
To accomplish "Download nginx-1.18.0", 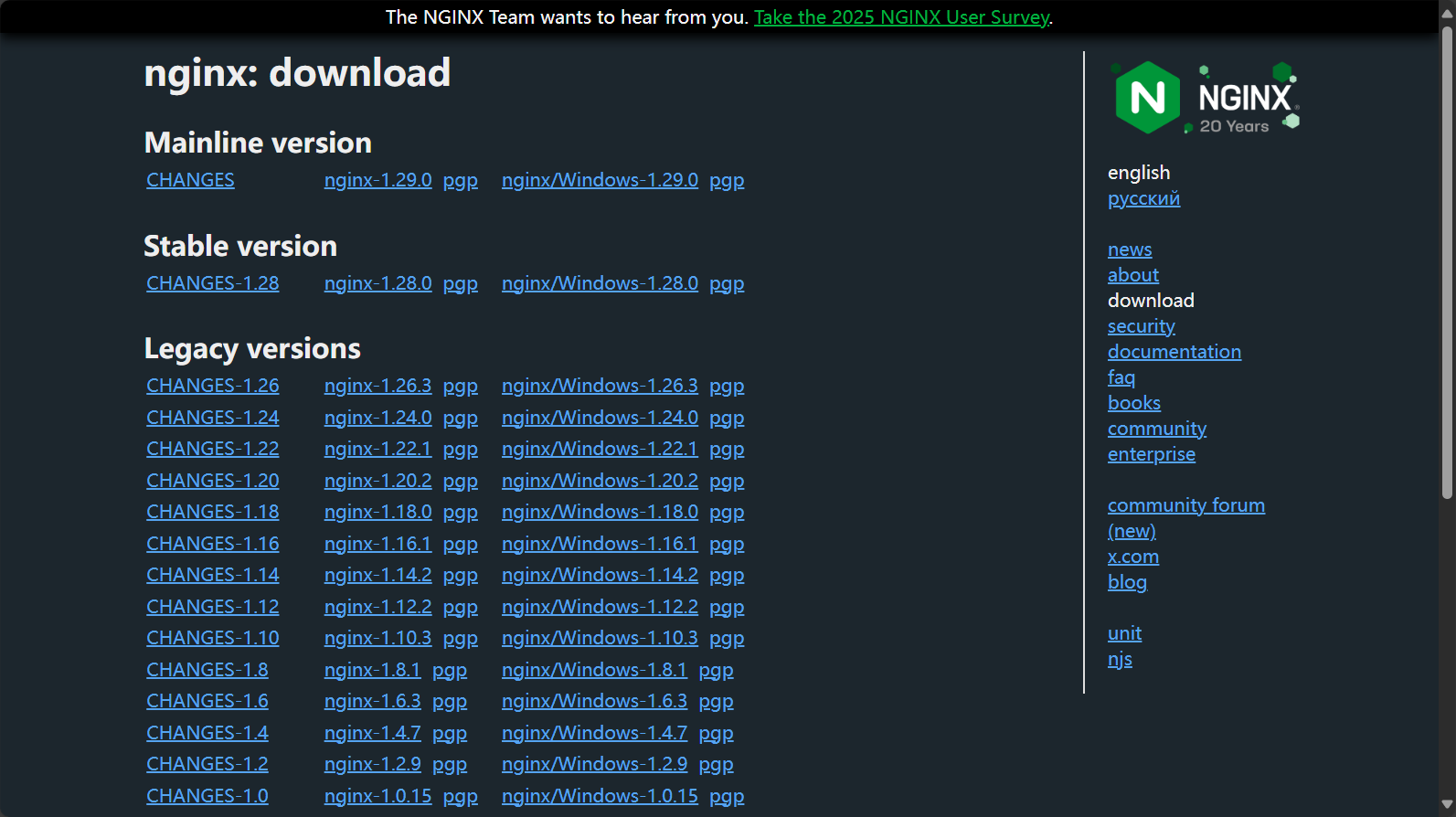I will pyautogui.click(x=377, y=512).
